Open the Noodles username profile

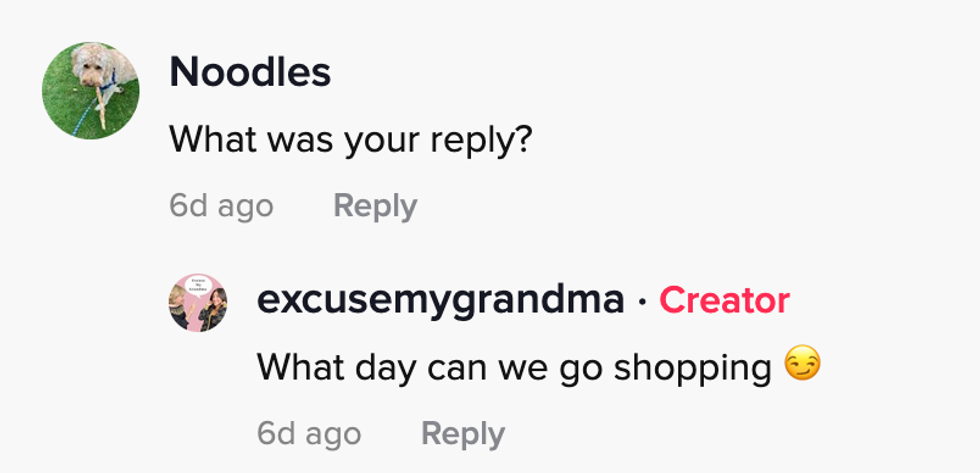click(x=250, y=72)
